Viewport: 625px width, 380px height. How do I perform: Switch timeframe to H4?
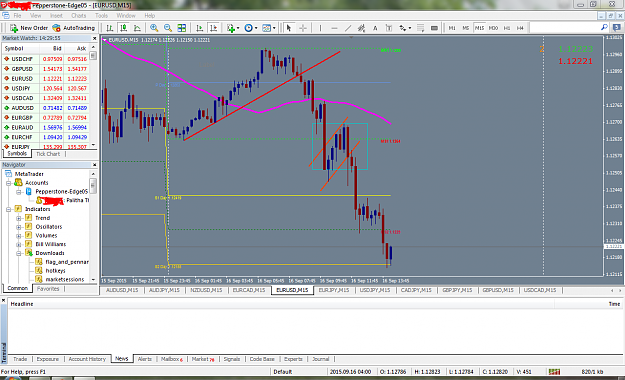(520, 28)
